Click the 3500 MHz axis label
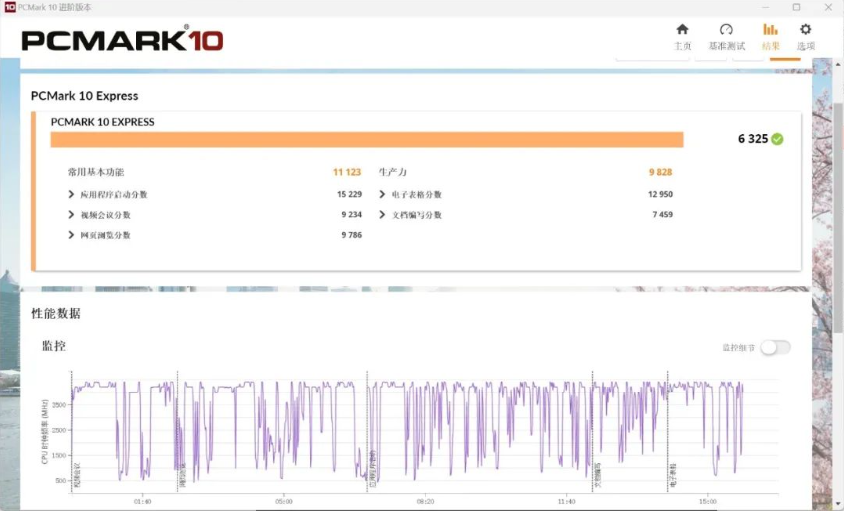The height and width of the screenshot is (512, 844). [59, 405]
